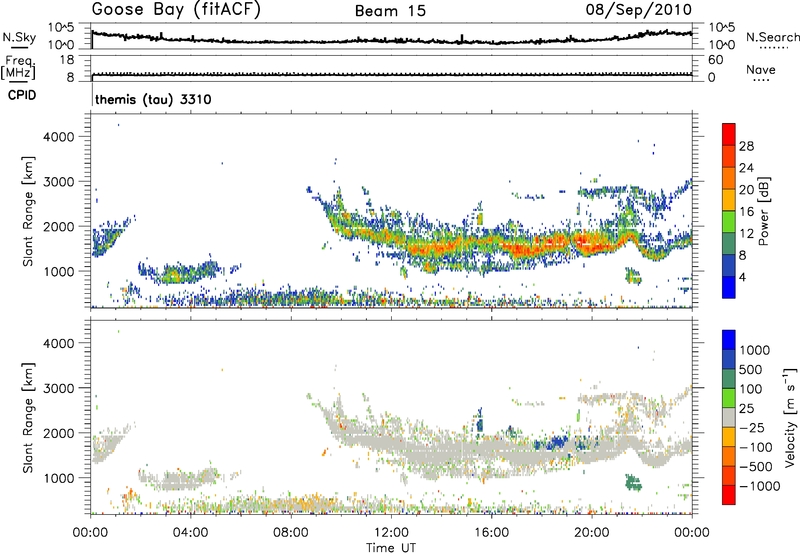Select the 'Velocity [m s-1]' colorbar title
This screenshot has width=800, height=554.
coord(790,417)
